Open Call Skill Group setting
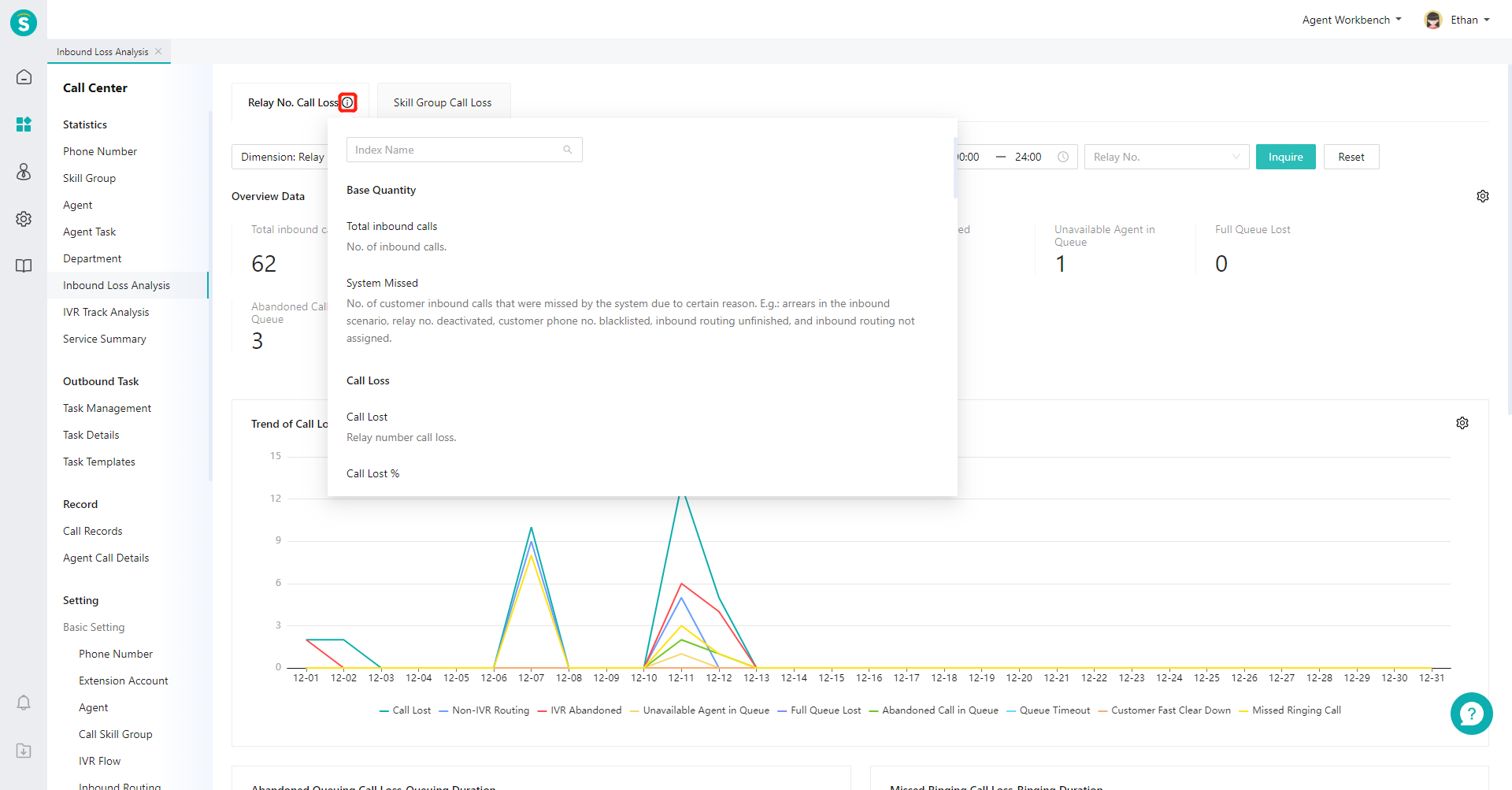 pos(116,734)
